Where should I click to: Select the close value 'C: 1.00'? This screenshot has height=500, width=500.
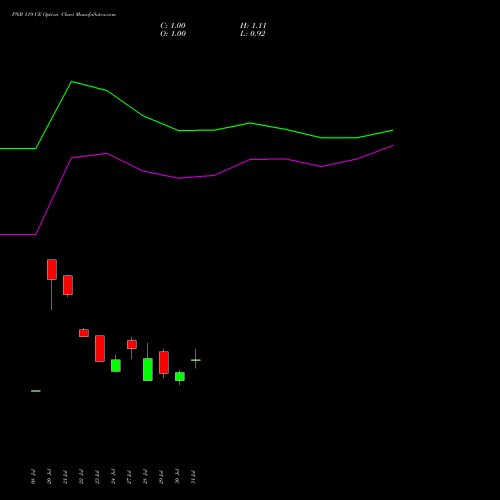tap(173, 26)
